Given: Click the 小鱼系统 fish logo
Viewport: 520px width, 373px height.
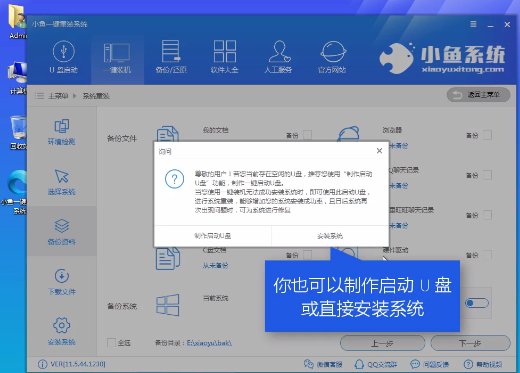Looking at the screenshot, I should coord(397,58).
